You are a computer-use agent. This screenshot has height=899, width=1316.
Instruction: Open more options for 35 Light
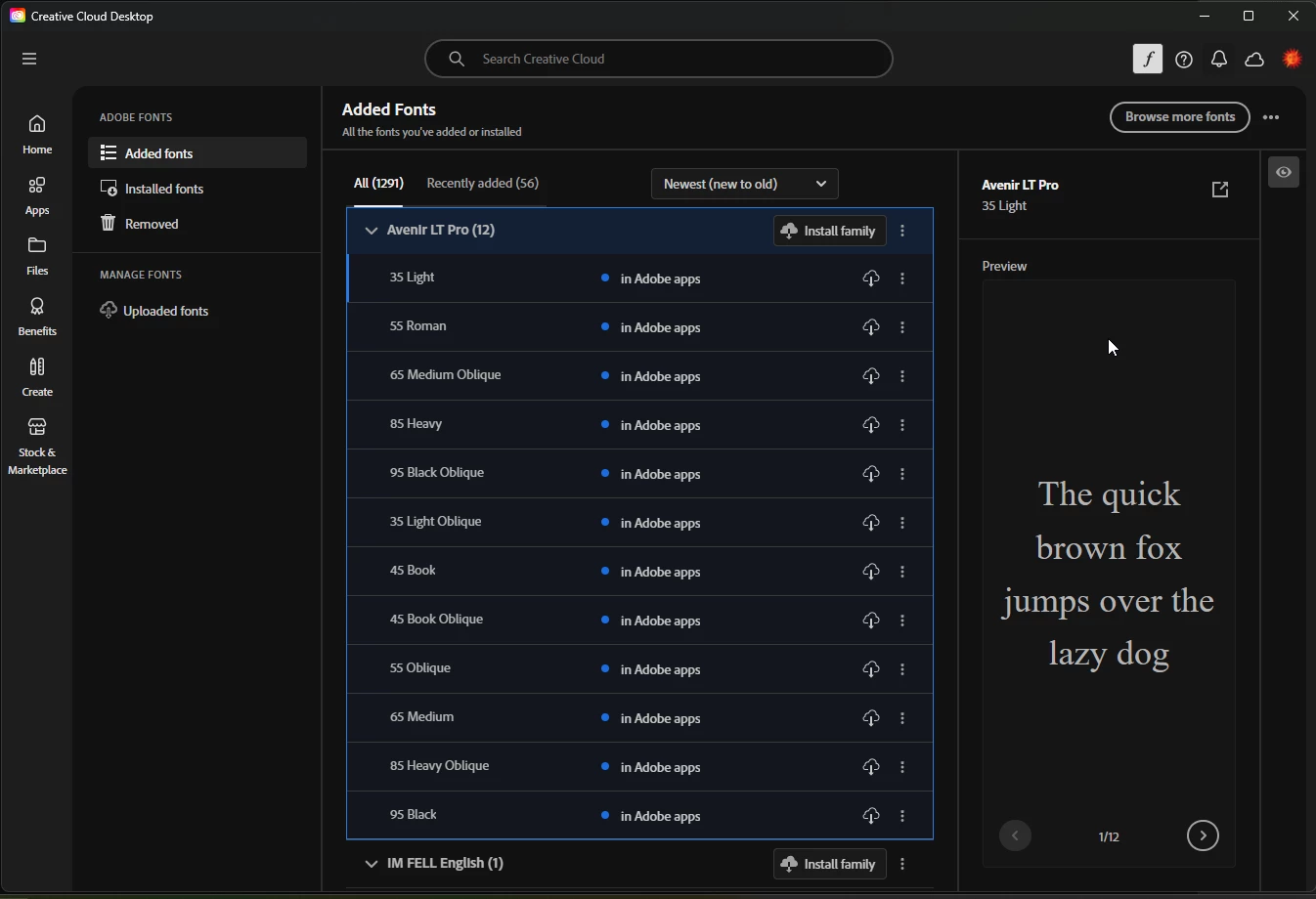point(902,278)
